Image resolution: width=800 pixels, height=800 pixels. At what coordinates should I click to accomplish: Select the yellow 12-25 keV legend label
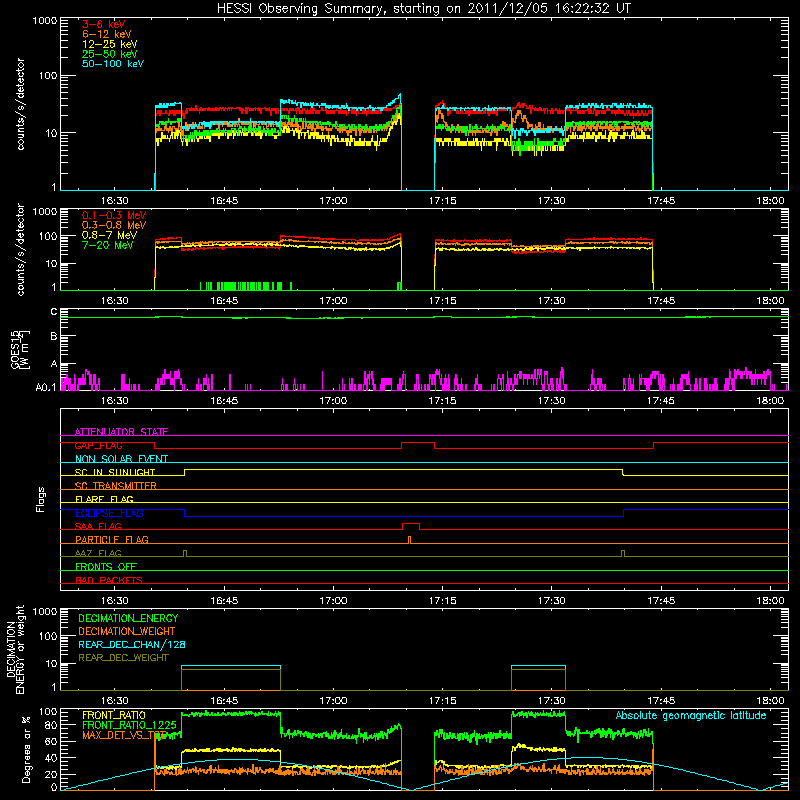[x=110, y=44]
